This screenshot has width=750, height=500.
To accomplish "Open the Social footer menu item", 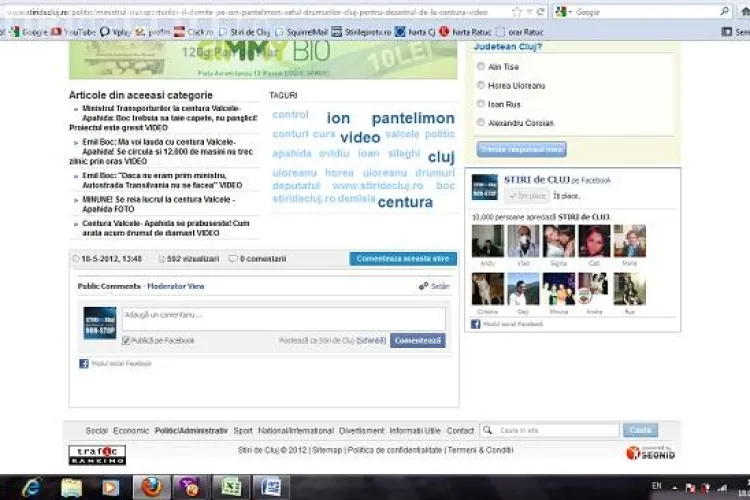I will coord(97,431).
